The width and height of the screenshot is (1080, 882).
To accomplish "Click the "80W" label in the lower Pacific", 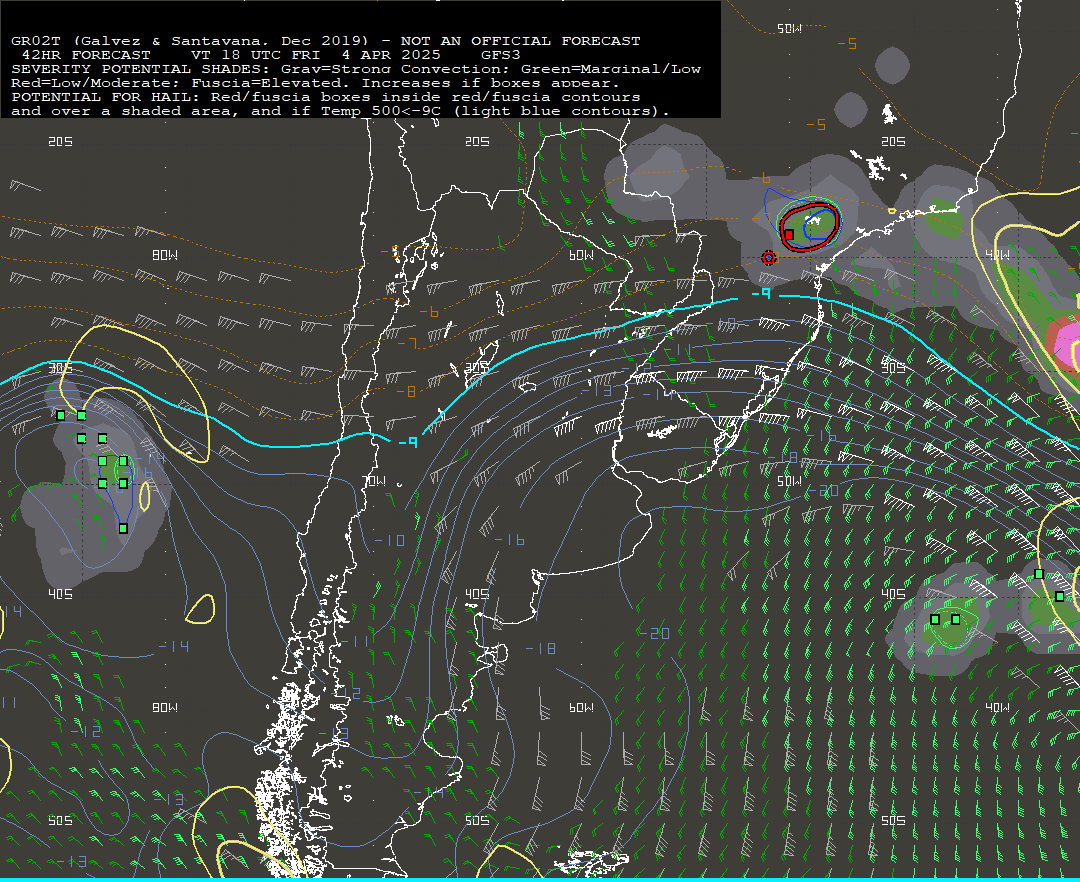I will click(165, 708).
